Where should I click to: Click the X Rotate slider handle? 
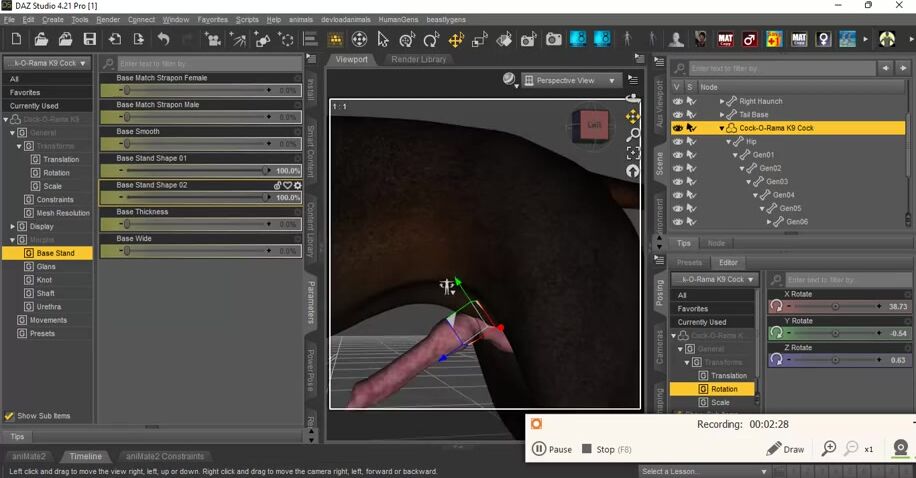(x=836, y=306)
